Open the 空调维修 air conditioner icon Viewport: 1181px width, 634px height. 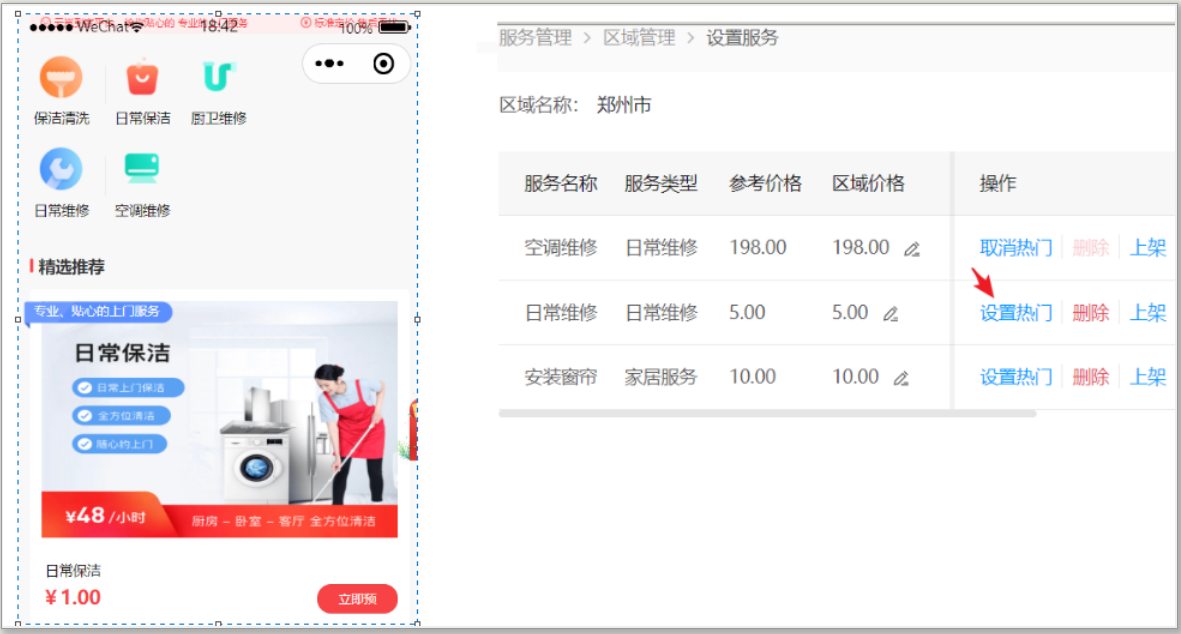pyautogui.click(x=142, y=168)
